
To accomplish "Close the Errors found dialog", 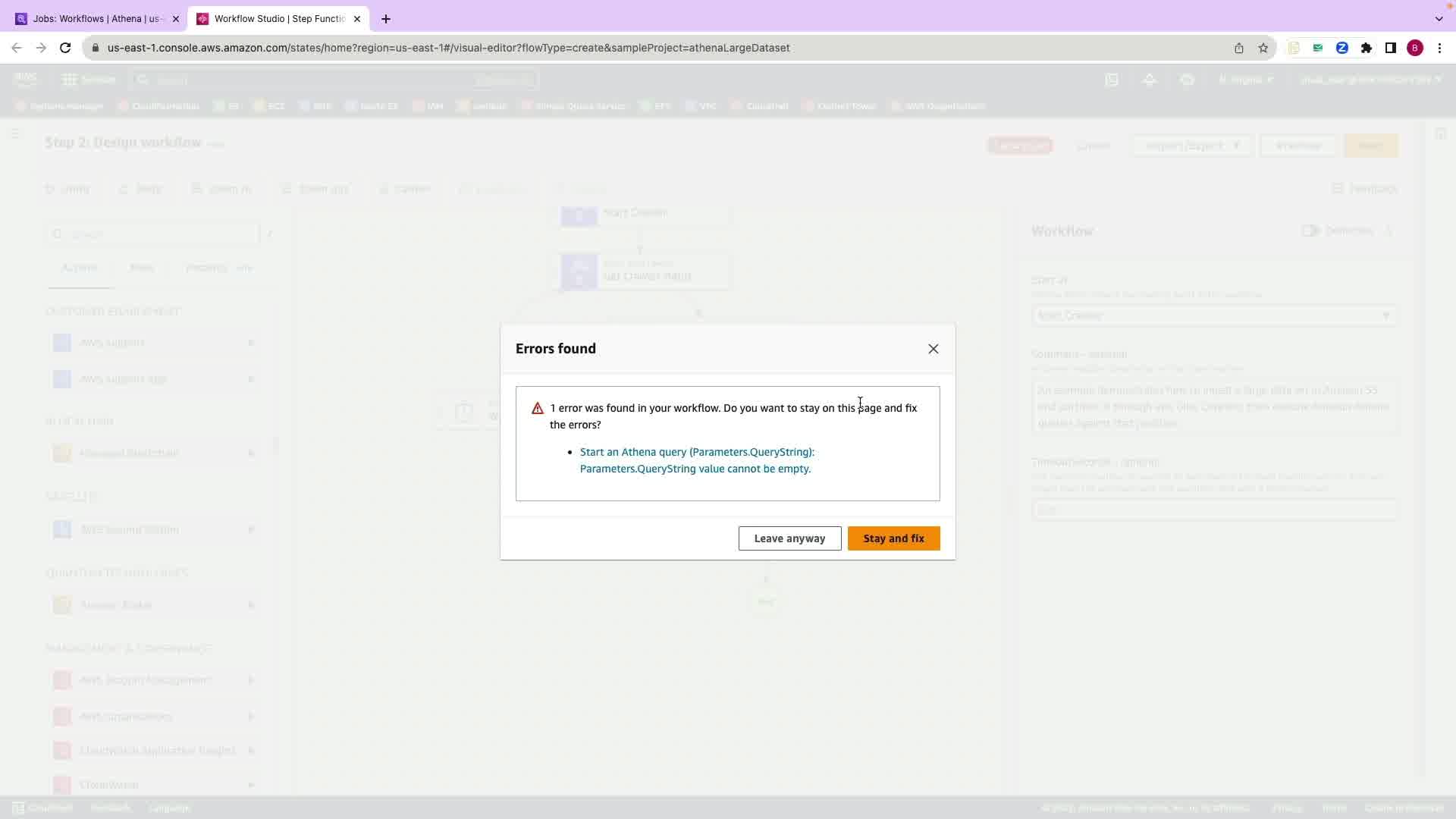I will [x=933, y=349].
